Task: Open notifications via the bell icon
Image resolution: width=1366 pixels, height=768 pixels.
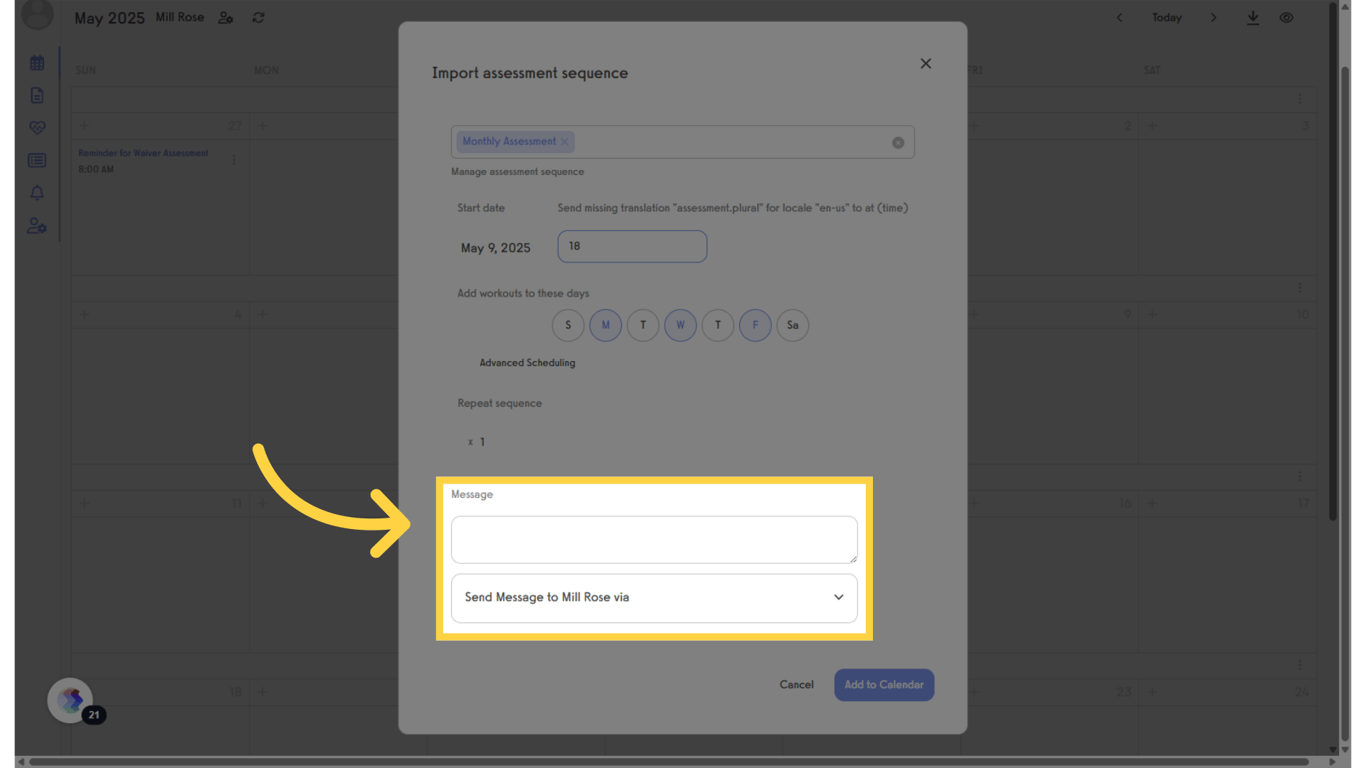Action: [x=36, y=193]
